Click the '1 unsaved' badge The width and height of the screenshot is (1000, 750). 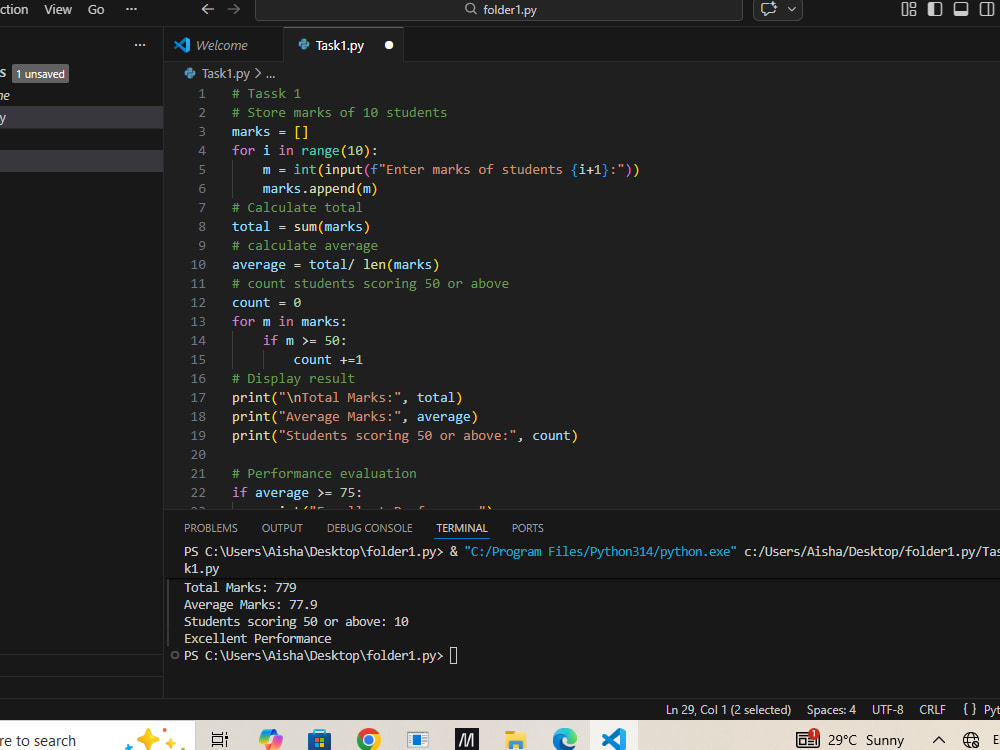[40, 74]
